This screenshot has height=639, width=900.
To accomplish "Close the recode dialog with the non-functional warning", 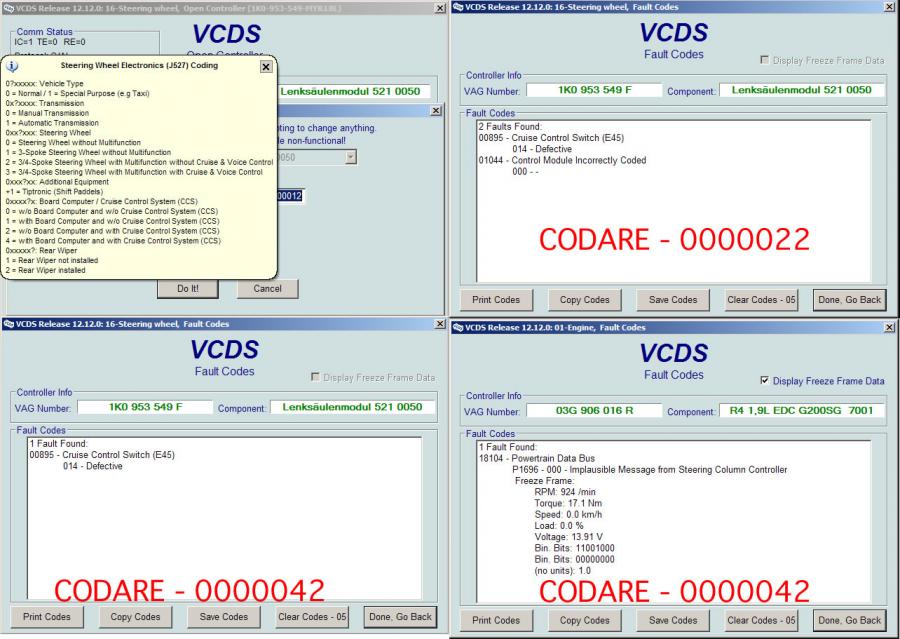I will click(435, 111).
